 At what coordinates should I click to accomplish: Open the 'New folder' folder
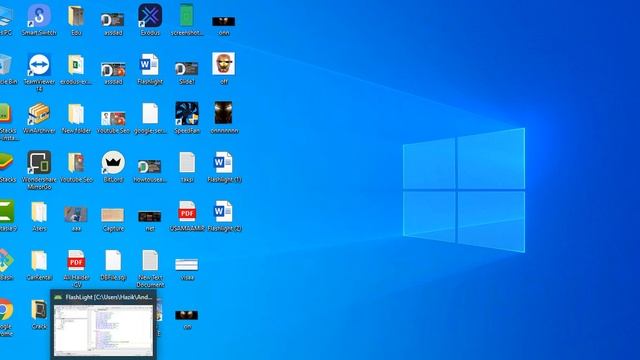(x=76, y=114)
